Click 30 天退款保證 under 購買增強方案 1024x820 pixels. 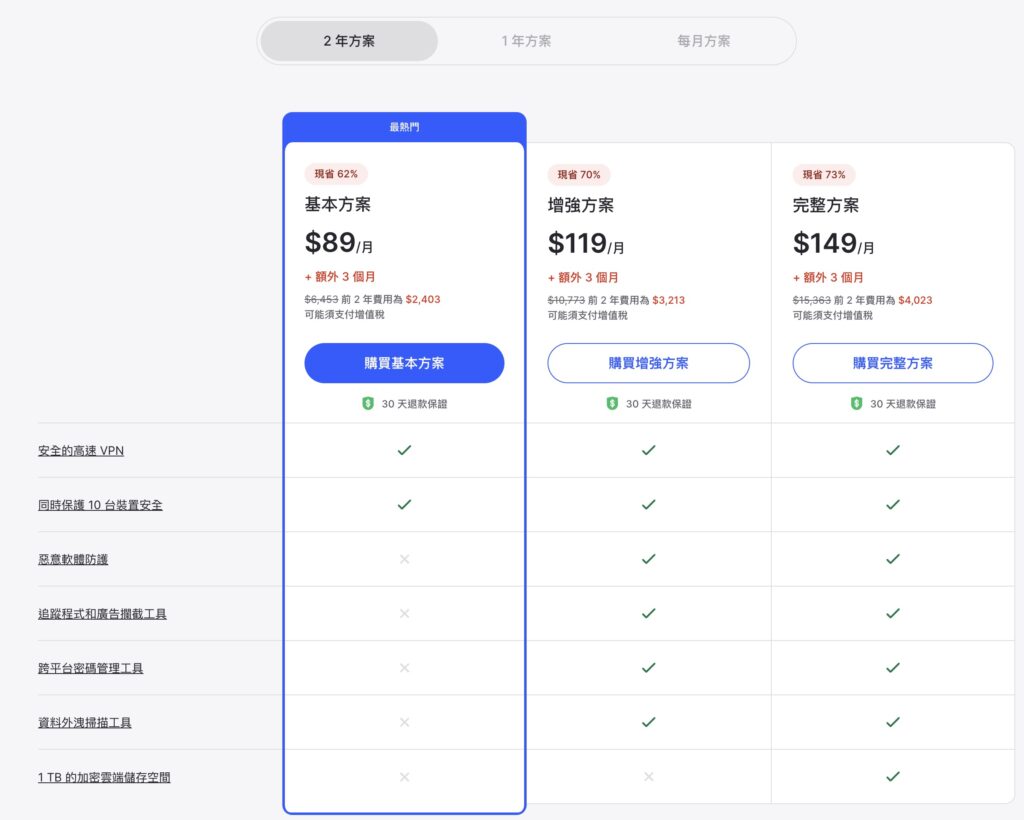pyautogui.click(x=658, y=403)
